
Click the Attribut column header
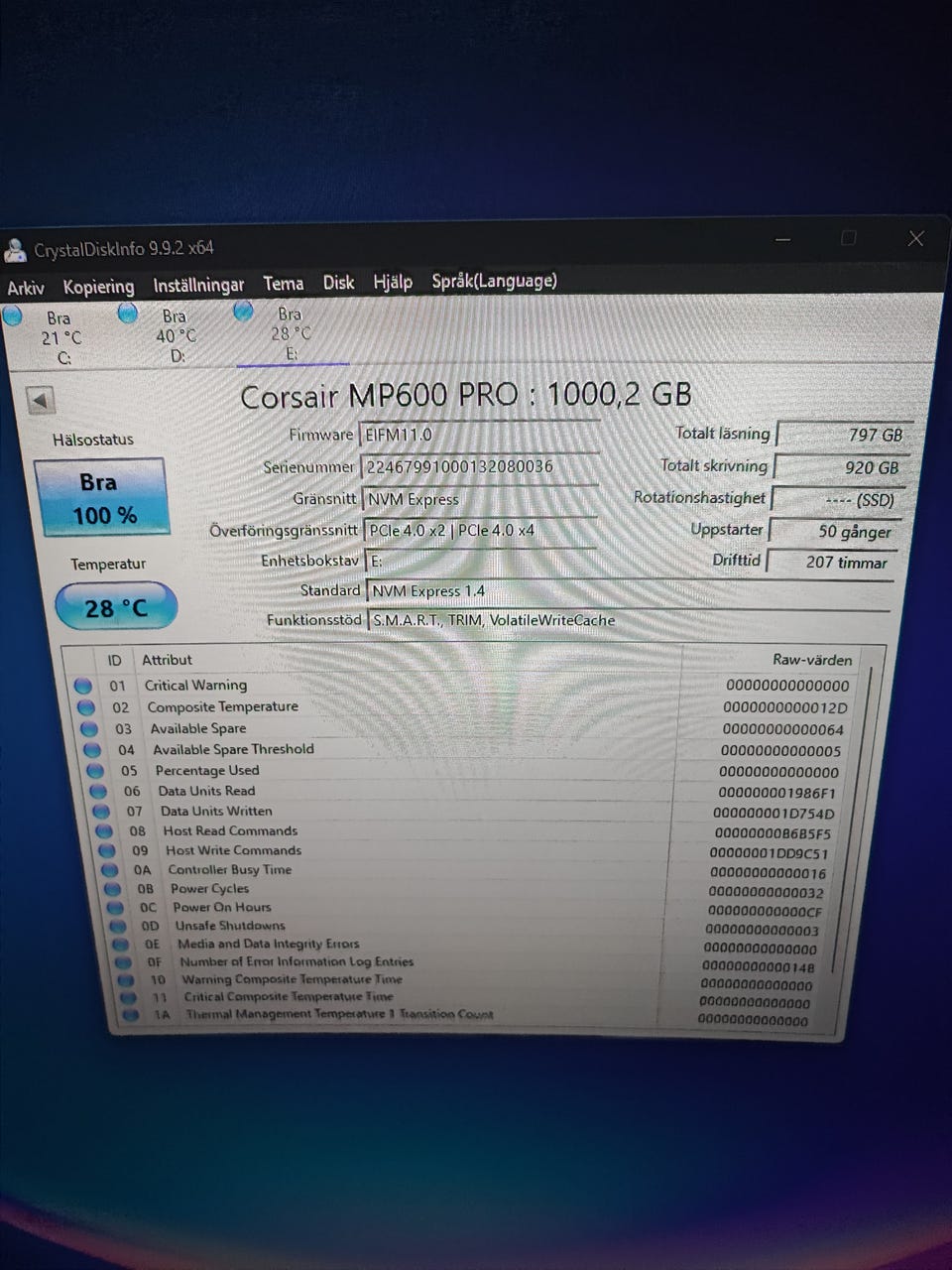[167, 660]
